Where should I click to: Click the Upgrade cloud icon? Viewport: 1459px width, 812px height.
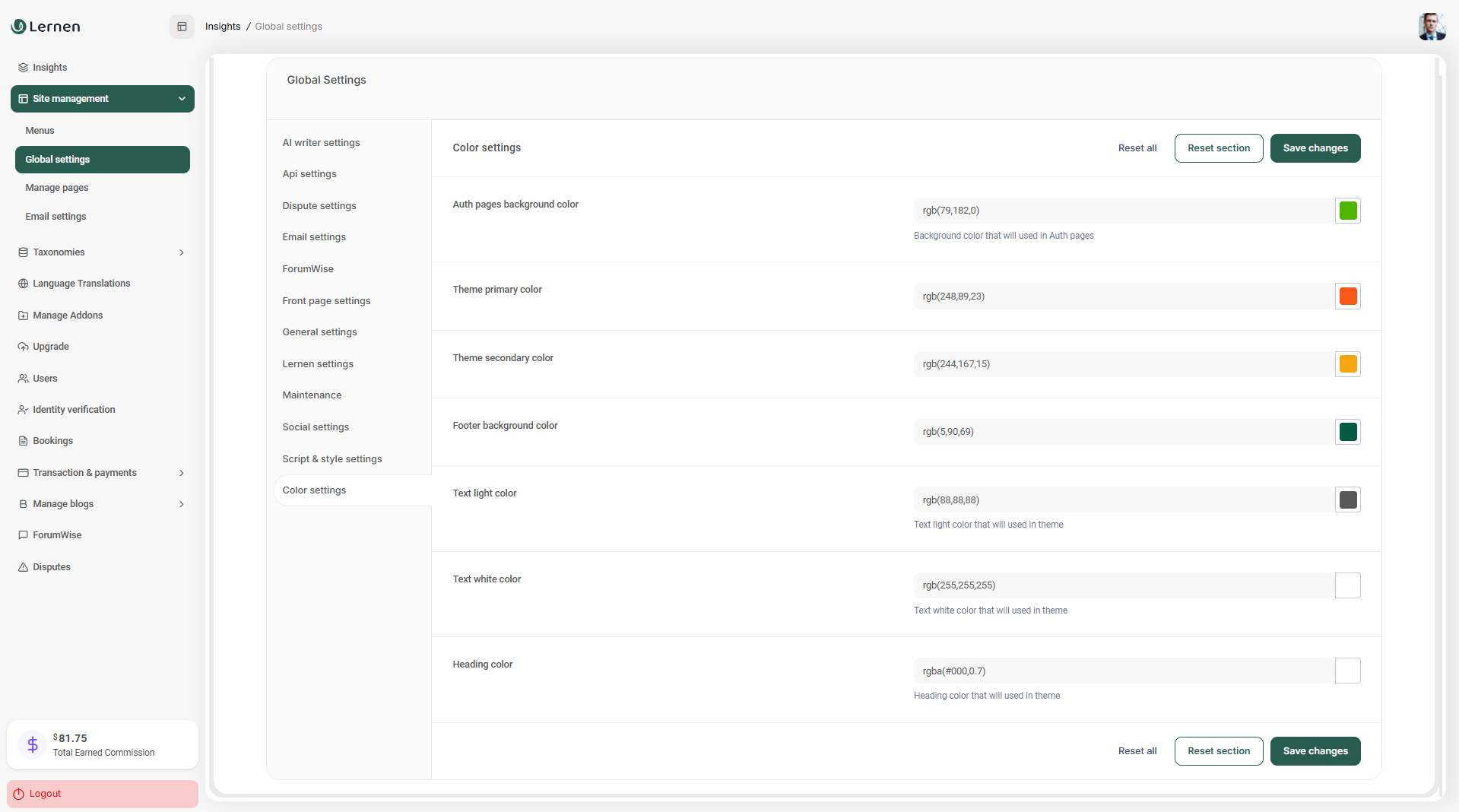tap(23, 347)
